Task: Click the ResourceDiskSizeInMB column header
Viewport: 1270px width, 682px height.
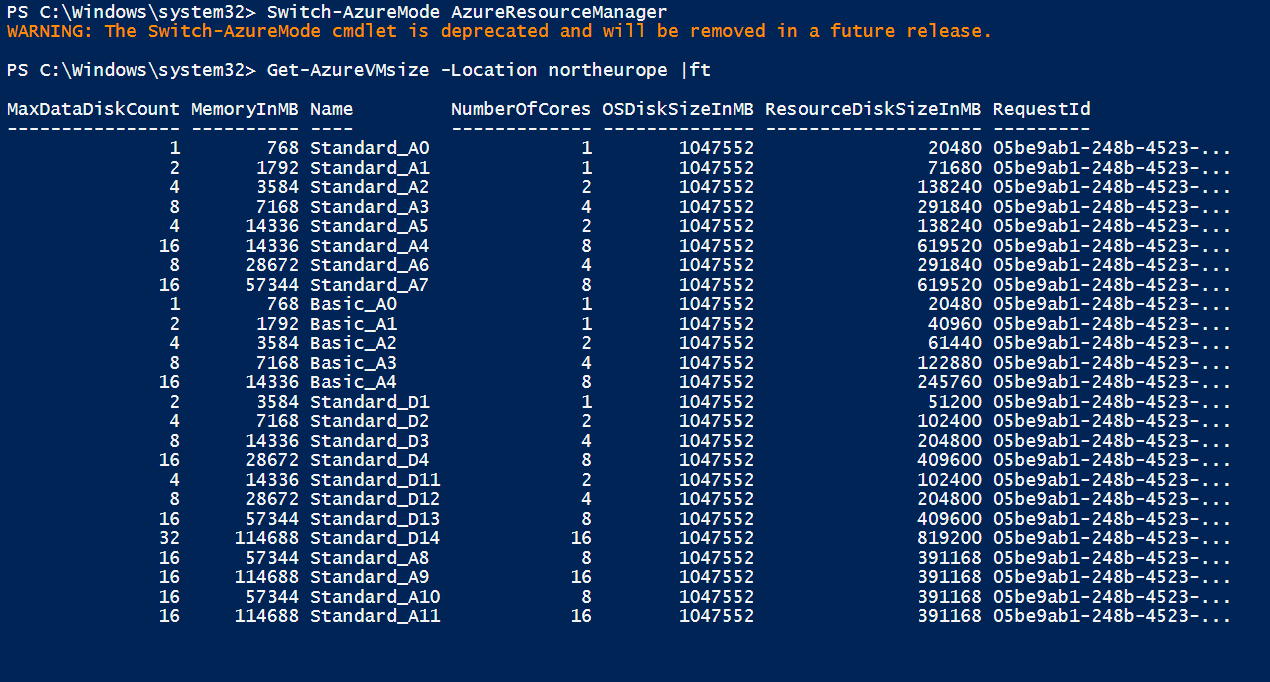Action: (x=873, y=109)
